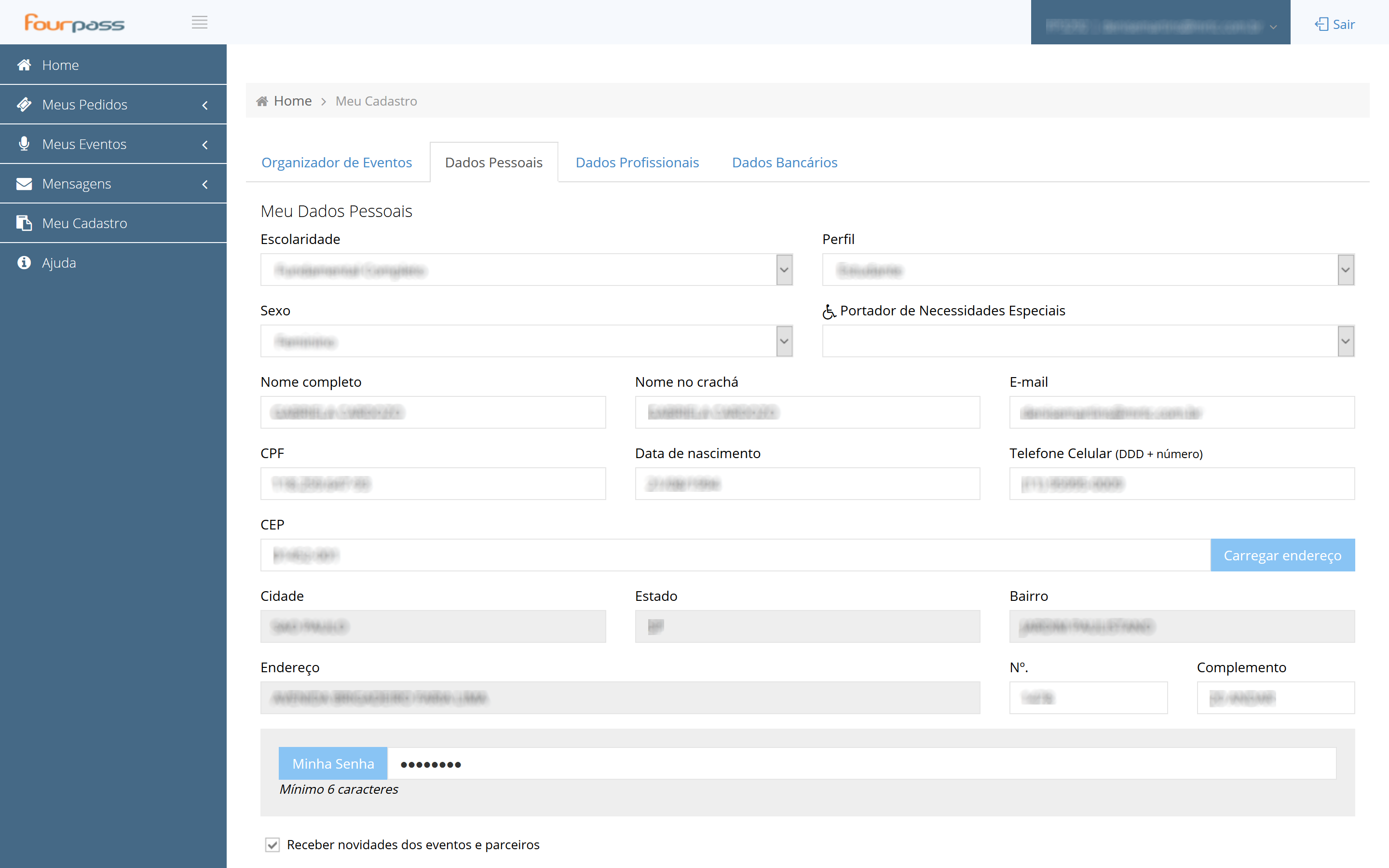The image size is (1389, 868).
Task: Switch to Dados Bancários tab
Action: tap(785, 163)
